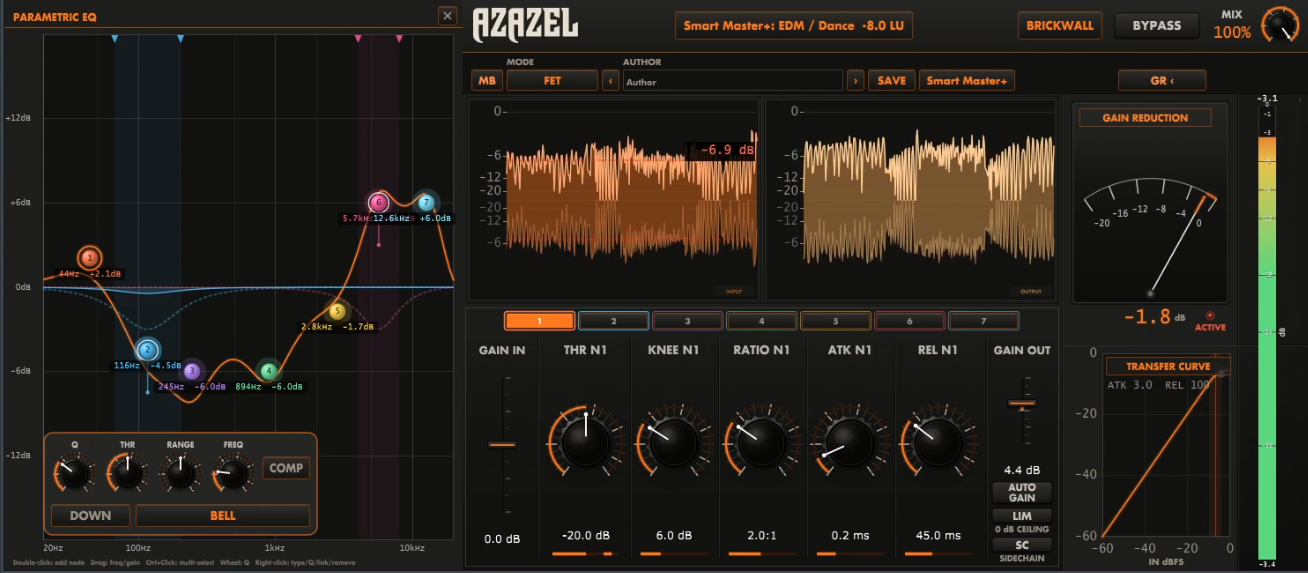Click the GAIN IN fader

tap(502, 445)
